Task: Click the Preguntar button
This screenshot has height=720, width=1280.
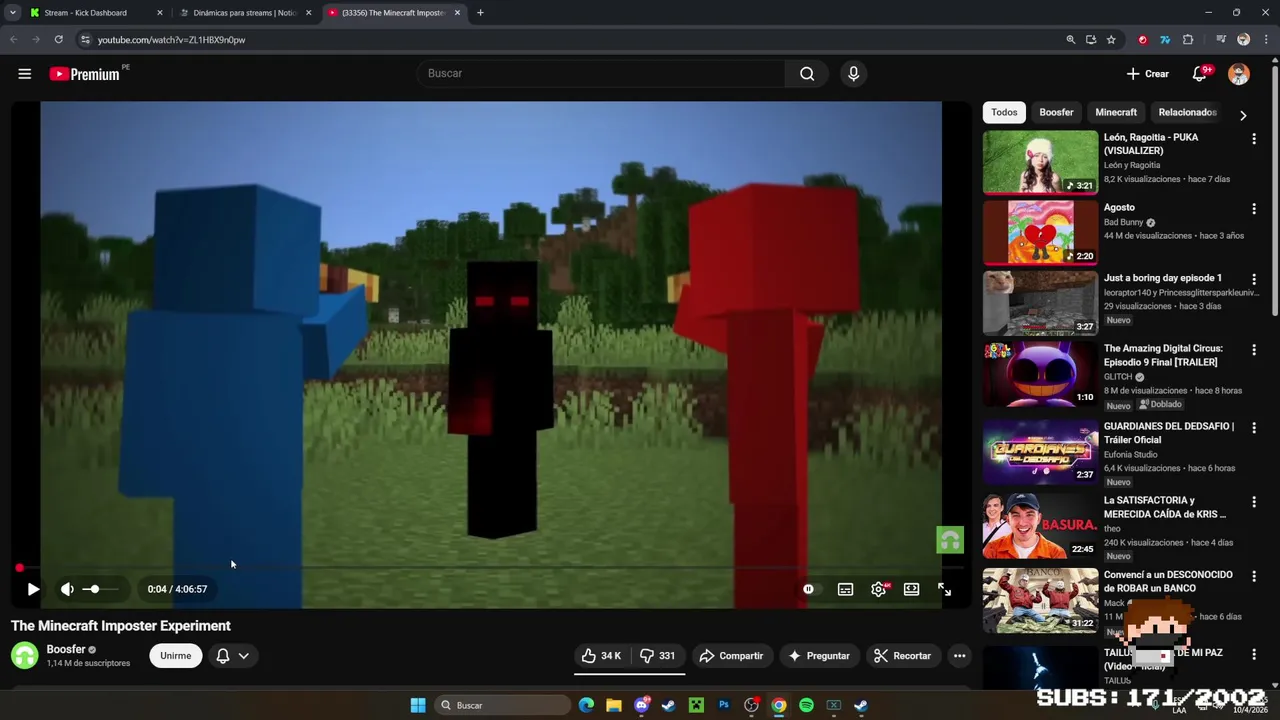Action: tap(819, 656)
